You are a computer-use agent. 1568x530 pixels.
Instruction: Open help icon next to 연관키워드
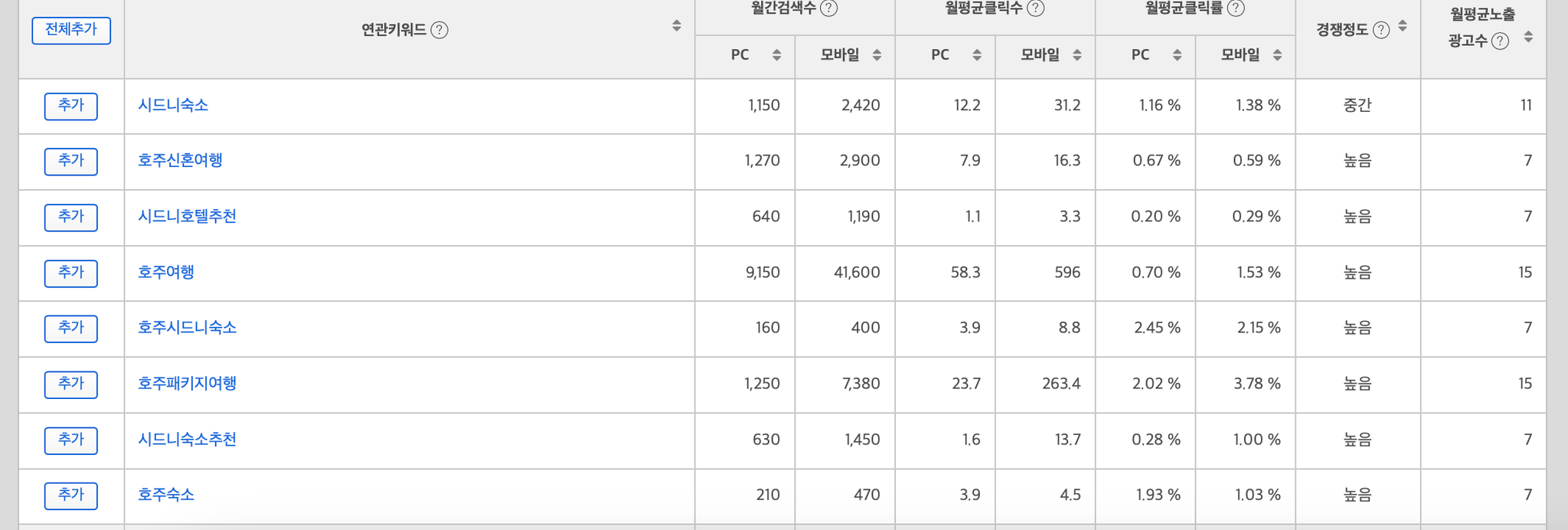coord(439,31)
